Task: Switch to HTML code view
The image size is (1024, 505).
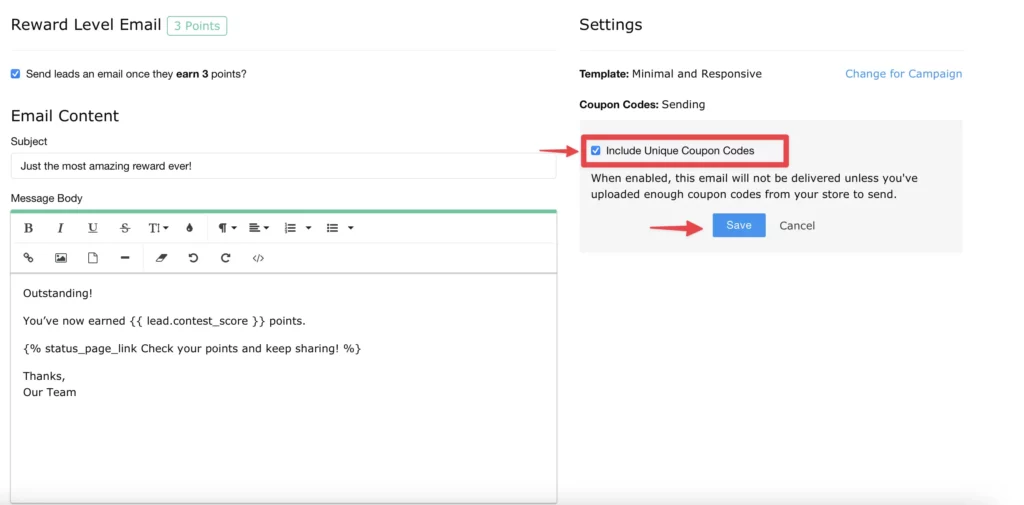Action: click(x=258, y=258)
